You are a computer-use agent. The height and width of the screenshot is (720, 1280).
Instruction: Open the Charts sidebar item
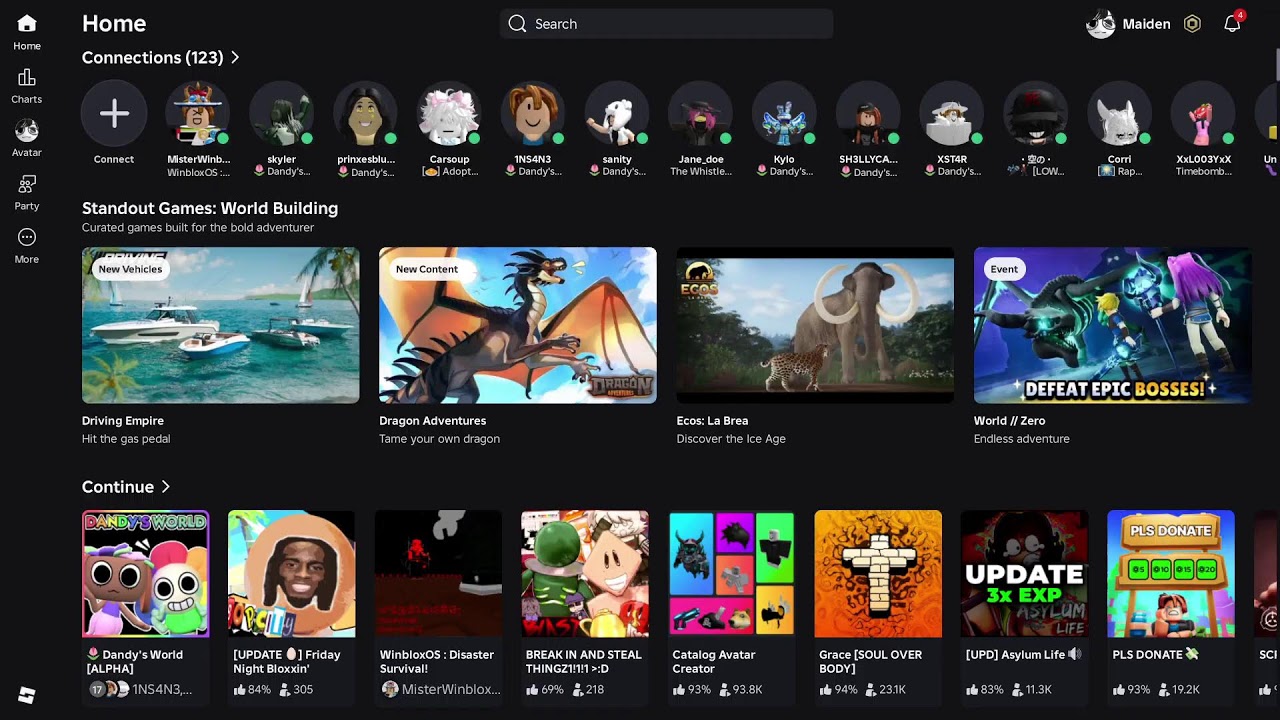pyautogui.click(x=27, y=86)
